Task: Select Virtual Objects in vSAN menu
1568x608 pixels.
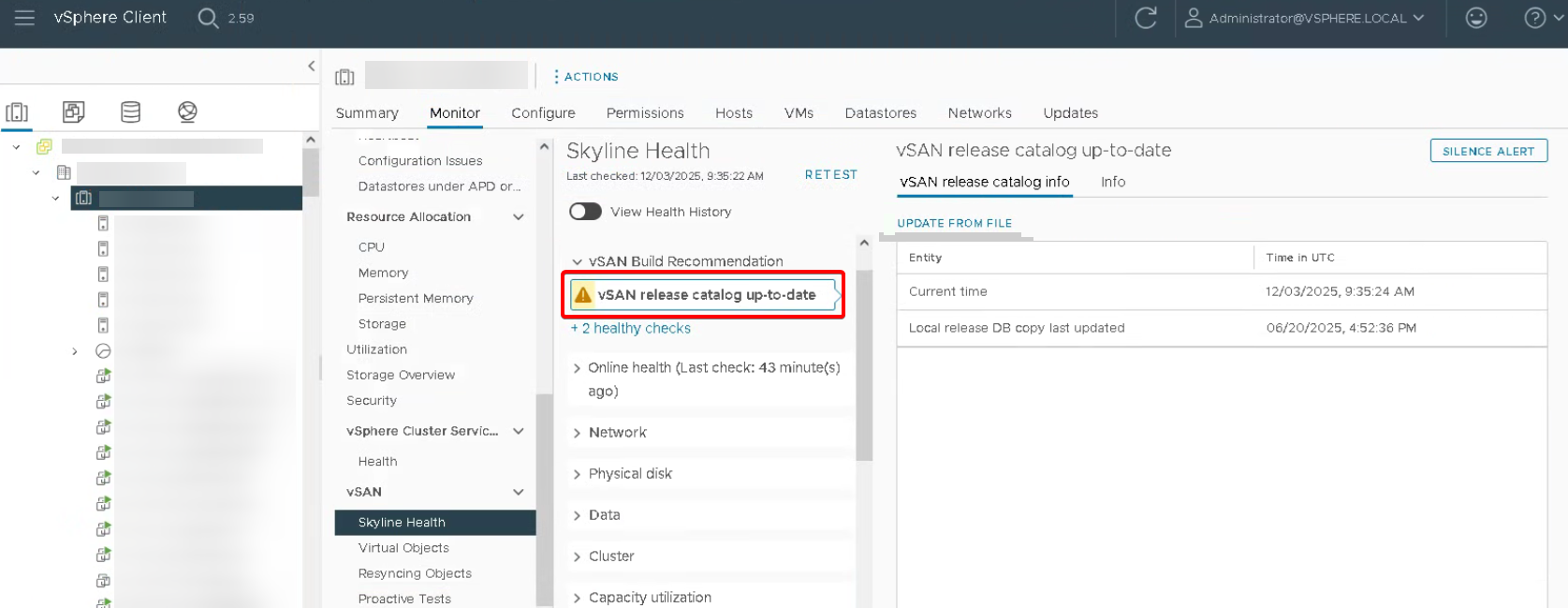Action: (x=403, y=548)
